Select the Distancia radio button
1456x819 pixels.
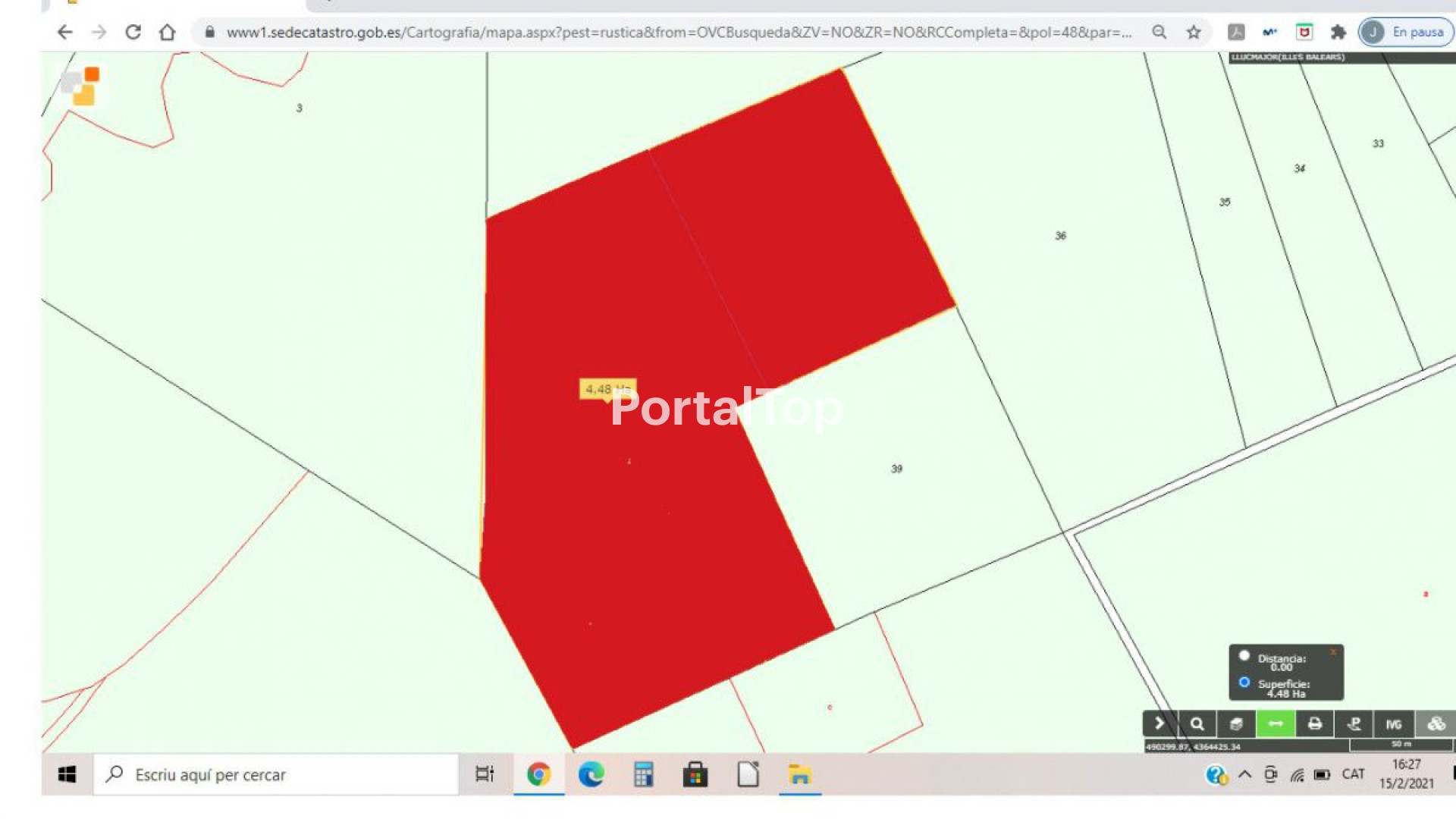coord(1244,656)
